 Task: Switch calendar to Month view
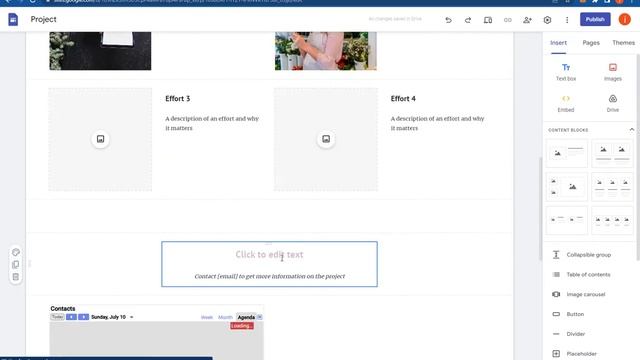[225, 317]
